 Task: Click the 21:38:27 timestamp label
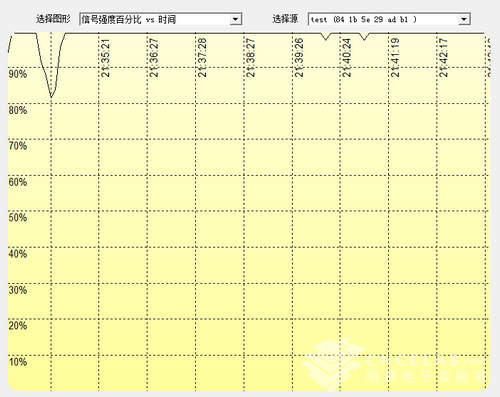pos(251,58)
